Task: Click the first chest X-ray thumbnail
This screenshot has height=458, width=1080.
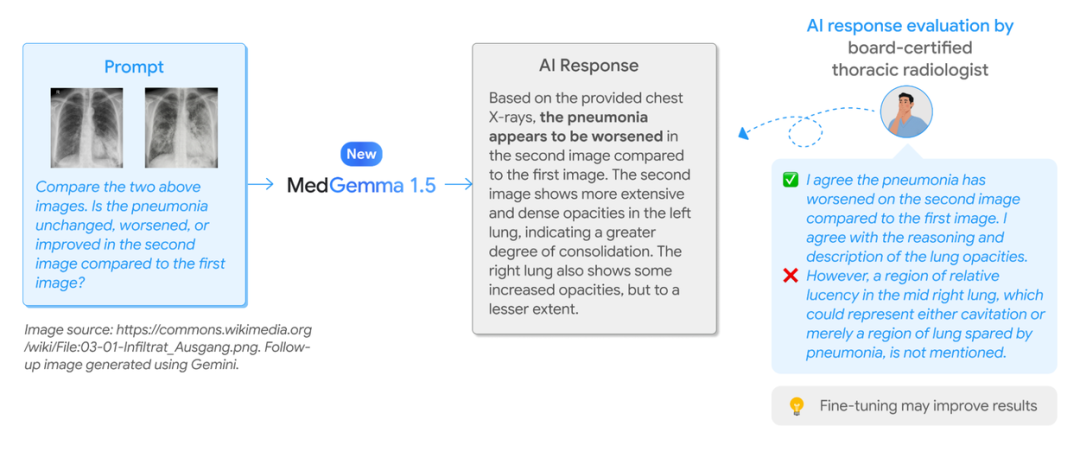Action: tap(87, 127)
